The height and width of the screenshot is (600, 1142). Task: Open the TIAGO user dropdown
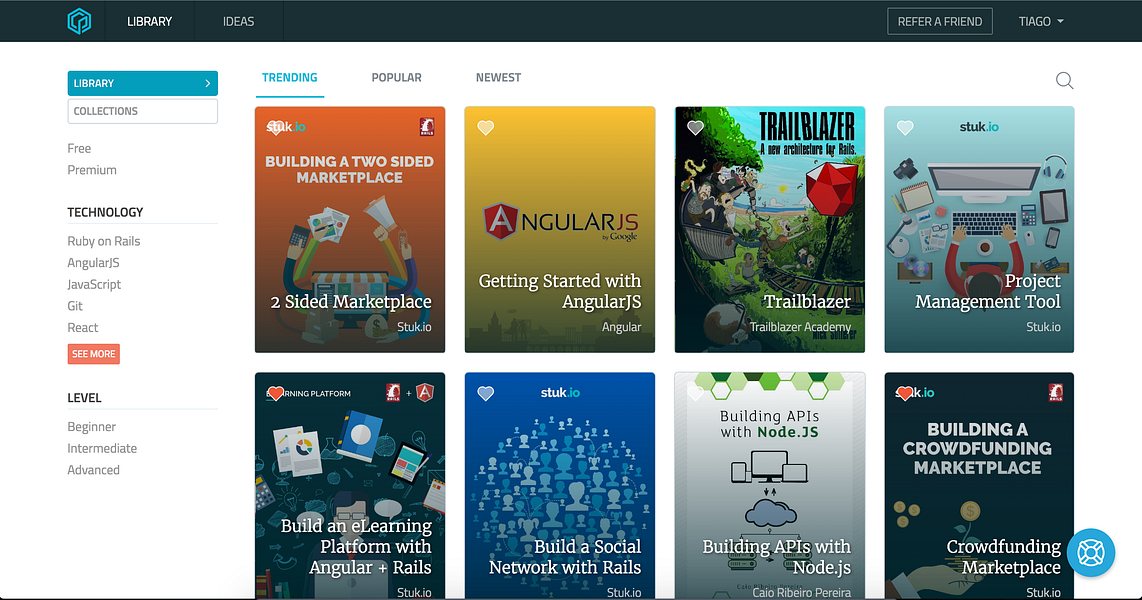click(x=1041, y=21)
